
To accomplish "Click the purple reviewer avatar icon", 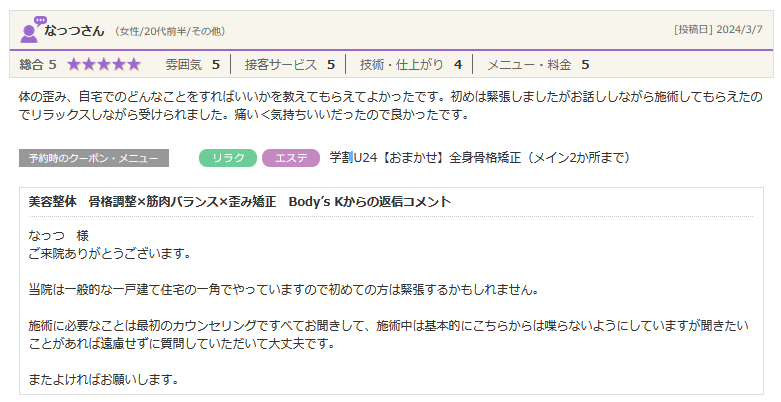I will pyautogui.click(x=32, y=29).
